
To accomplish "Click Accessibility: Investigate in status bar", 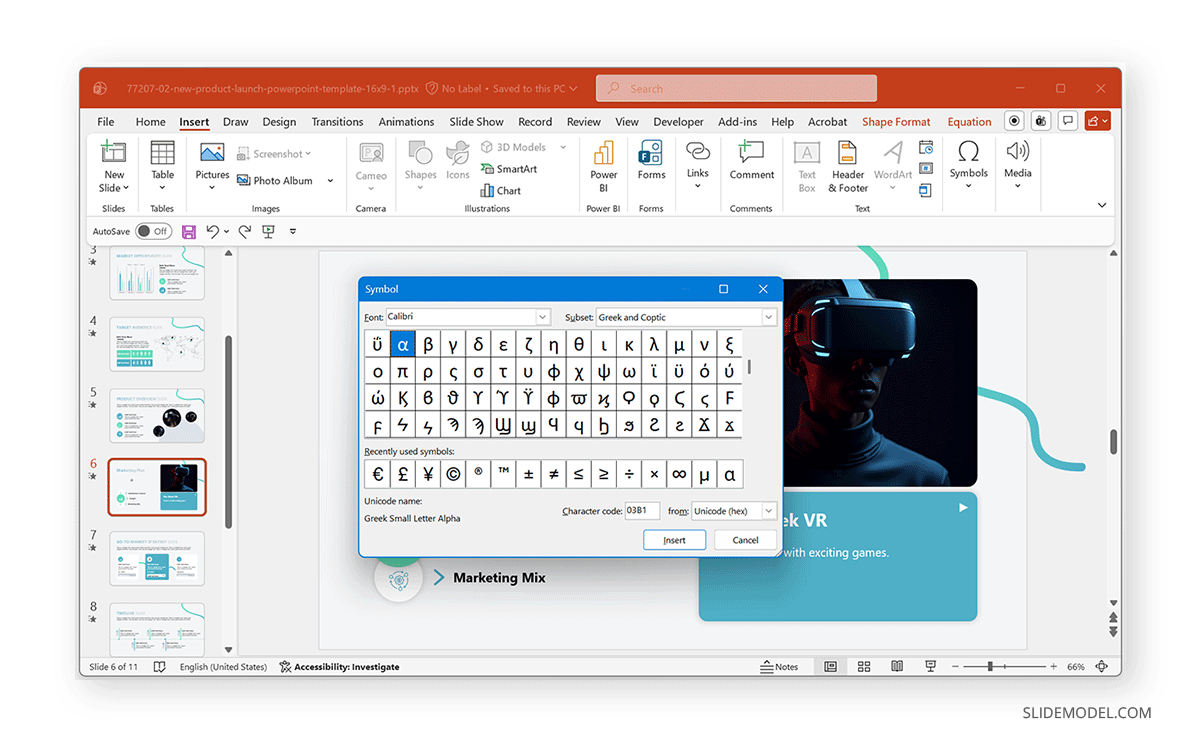I will (x=339, y=667).
